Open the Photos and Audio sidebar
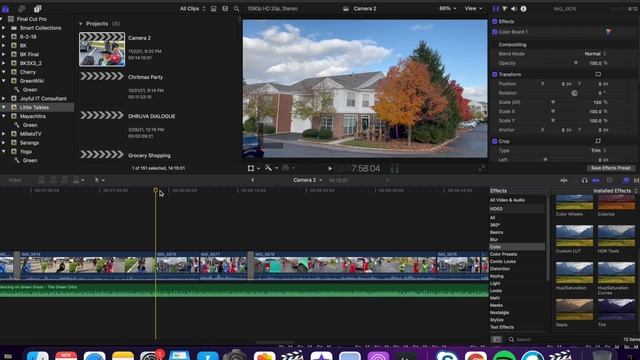The image size is (640, 360). click(x=21, y=9)
